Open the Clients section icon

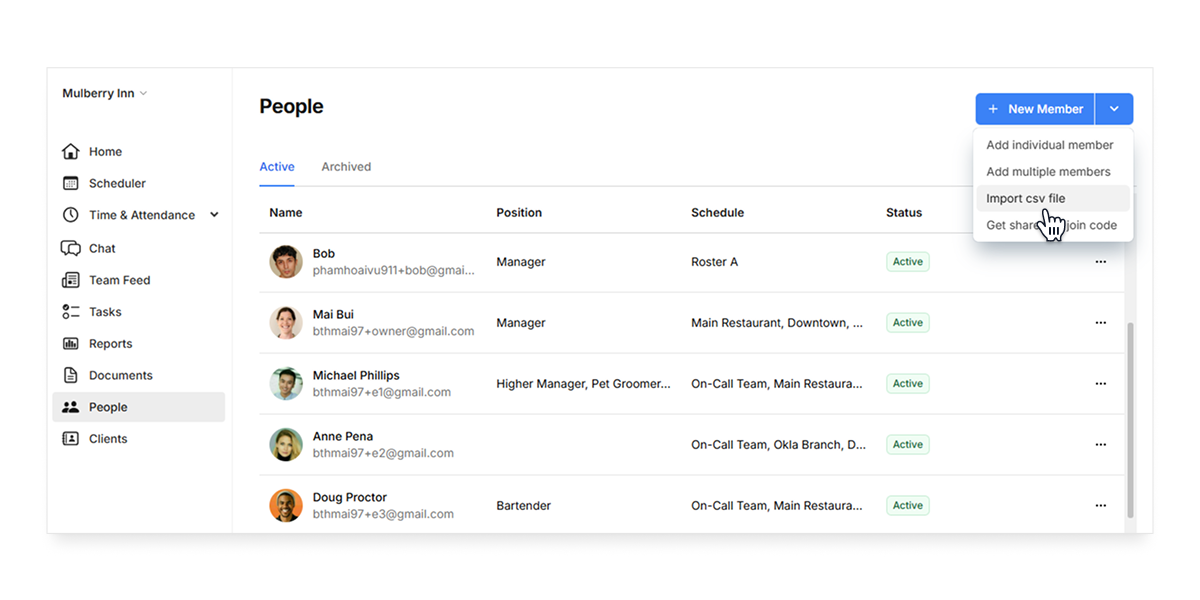pos(70,438)
